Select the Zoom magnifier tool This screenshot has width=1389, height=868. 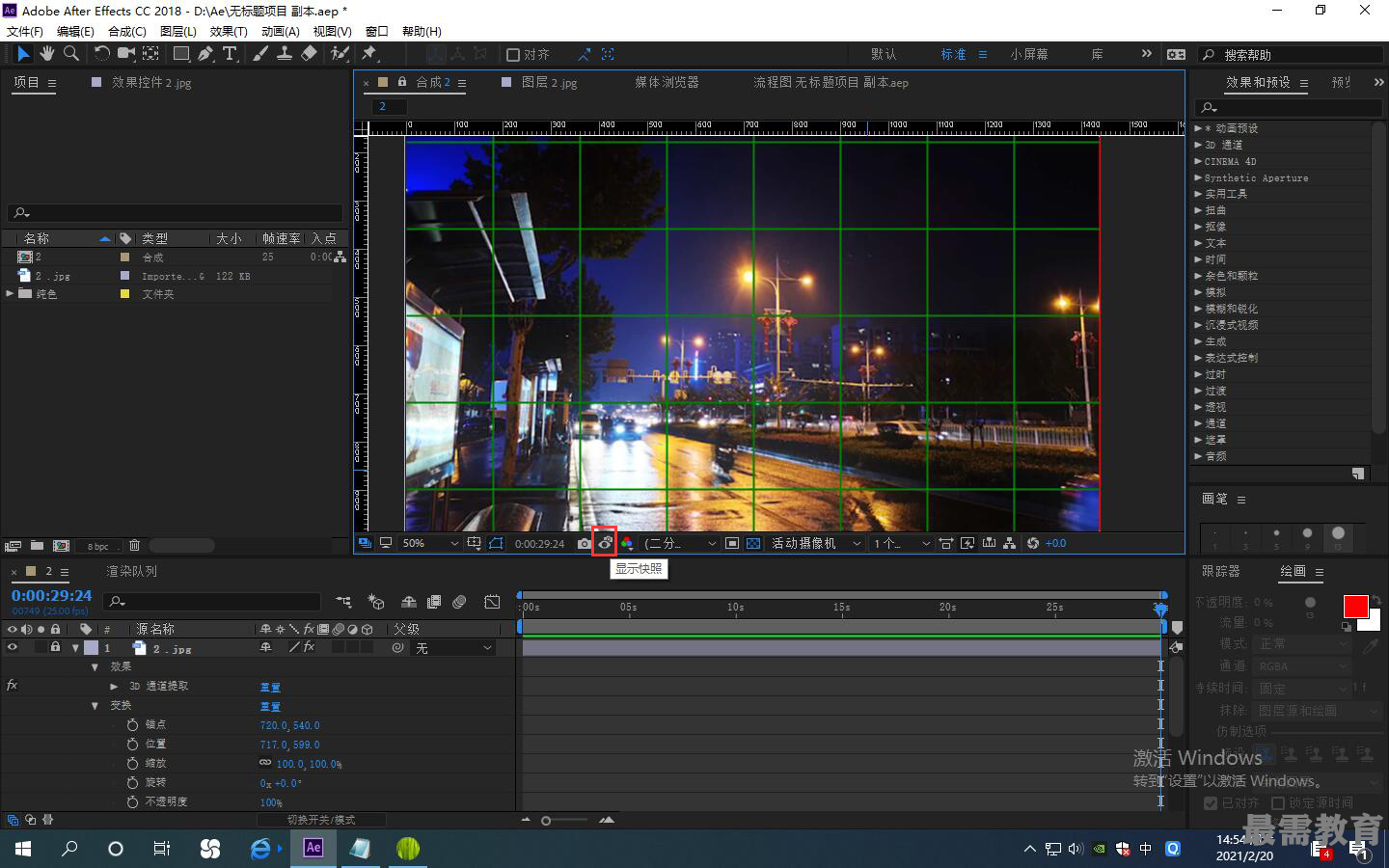[70, 54]
